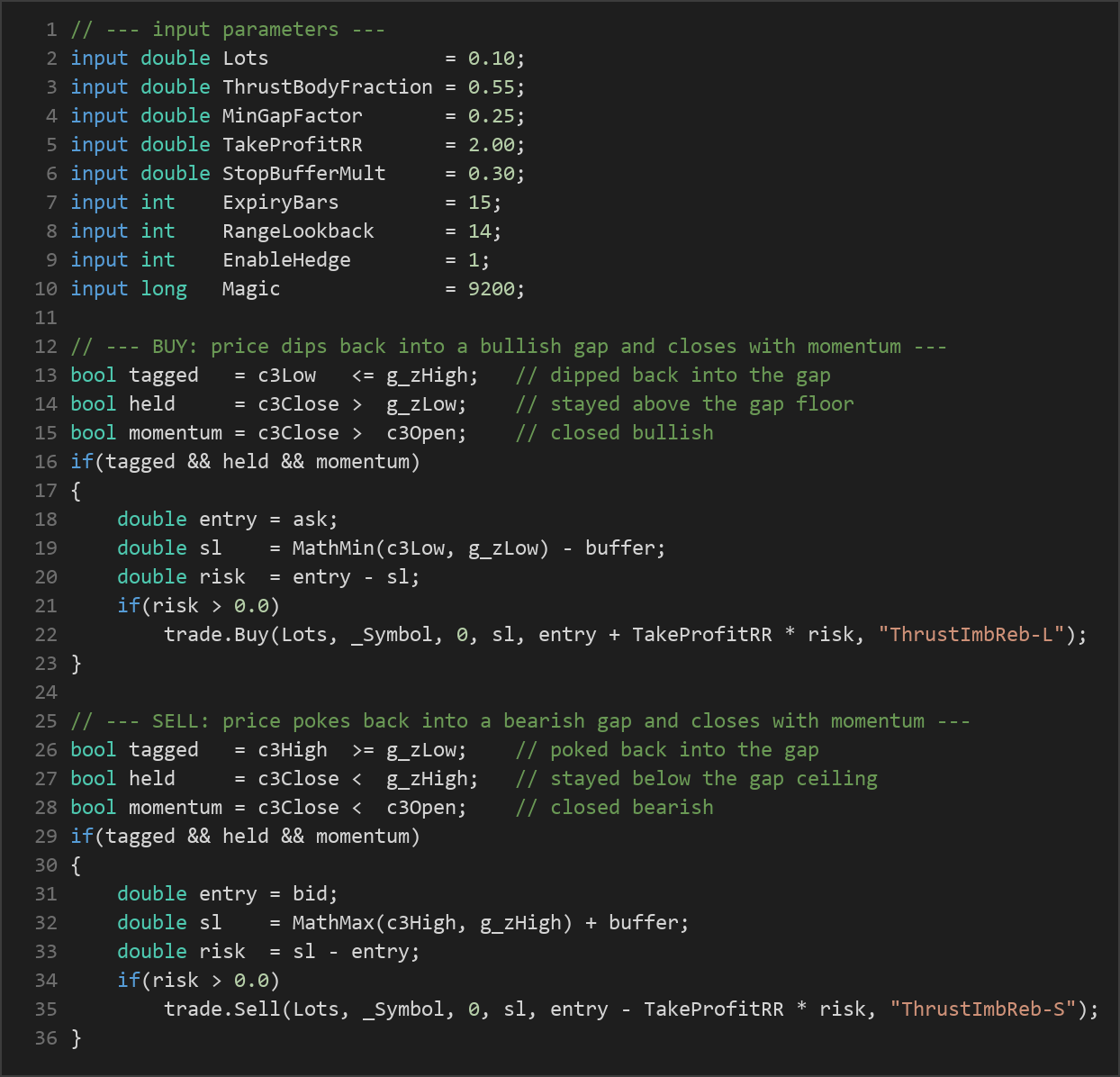Select the EnableHedge parameter name
Image resolution: width=1120 pixels, height=1077 pixels.
286,260
